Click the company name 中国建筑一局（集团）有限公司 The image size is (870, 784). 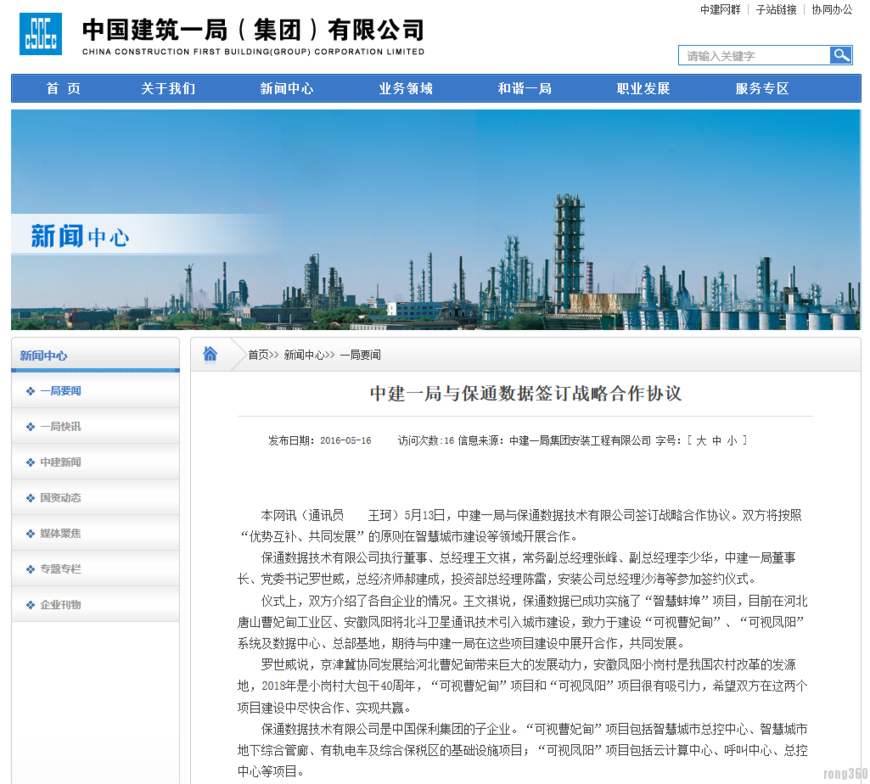(x=254, y=29)
